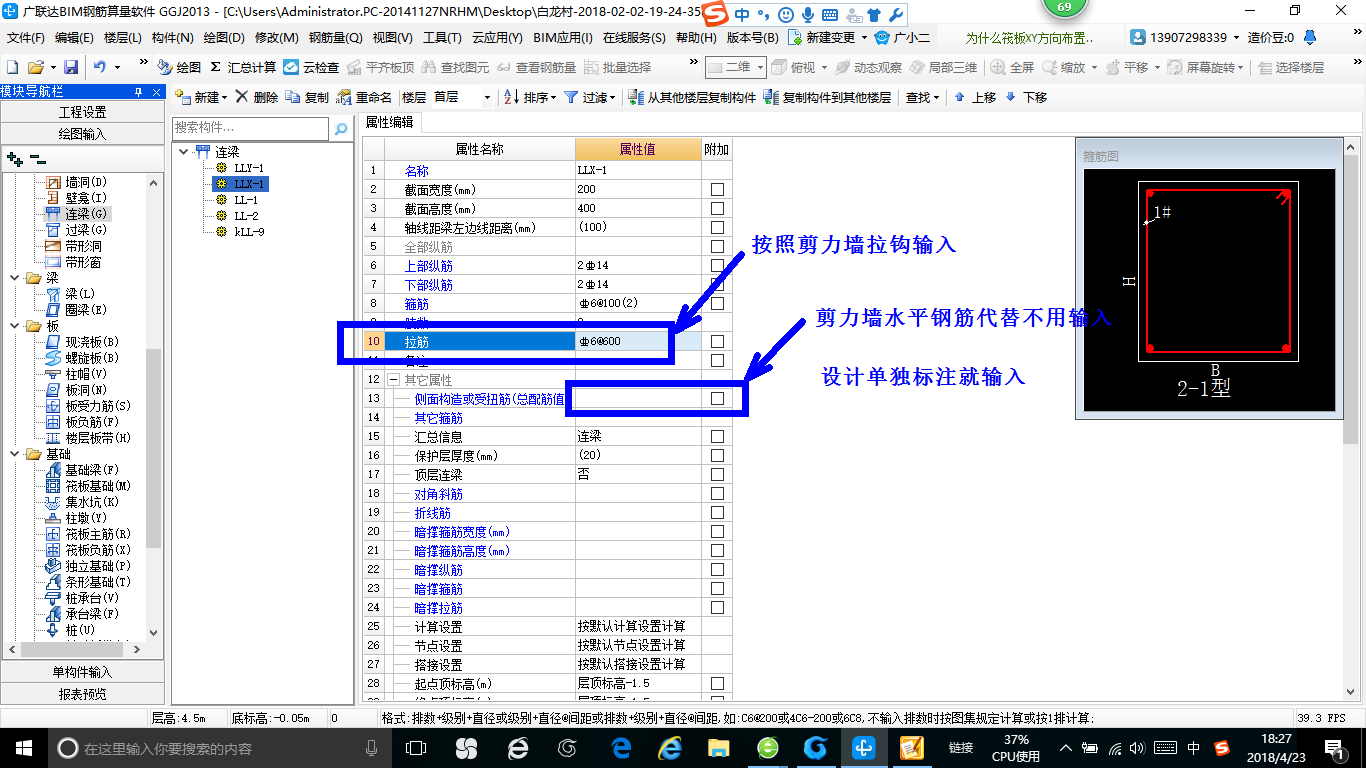This screenshot has width=1366, height=768.
Task: Collapse the 梁 folder in navigation tree
Action: tap(13, 278)
